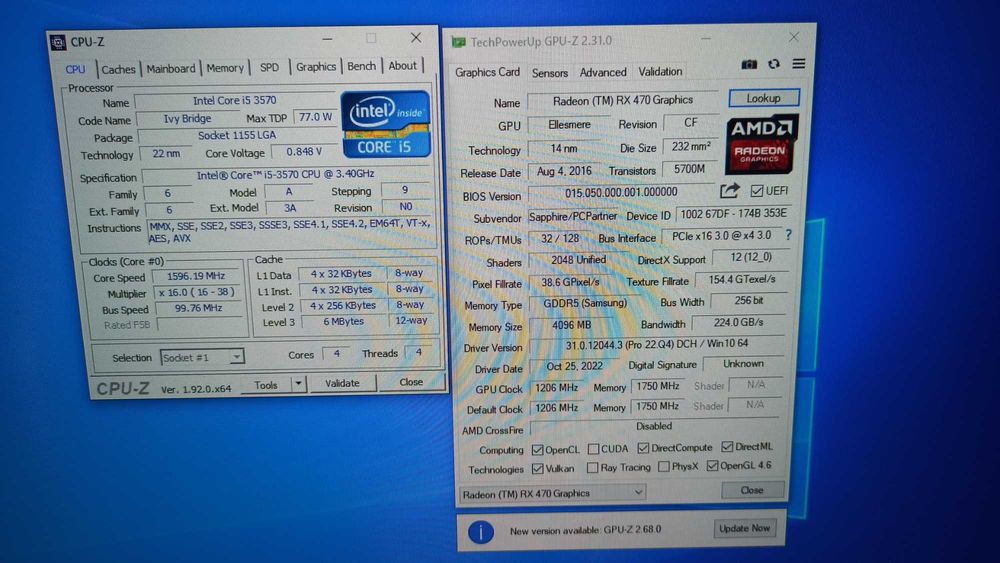Image resolution: width=1000 pixels, height=563 pixels.
Task: Toggle the Vulkan checkbox
Action: coord(537,469)
